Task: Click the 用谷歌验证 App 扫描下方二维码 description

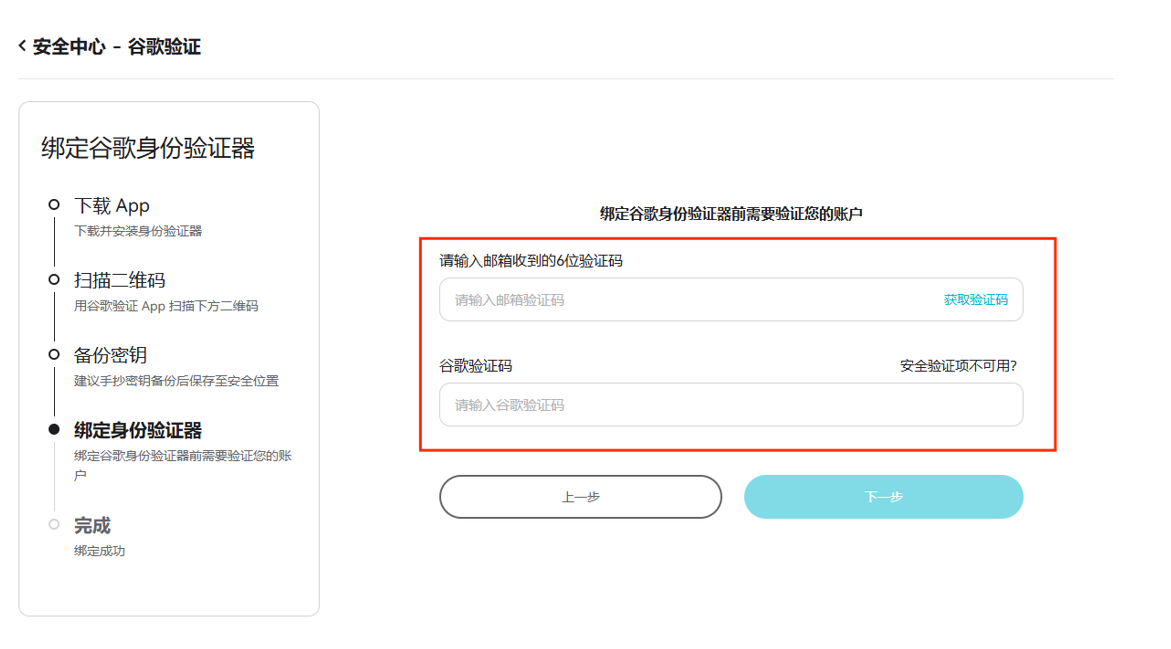Action: tap(166, 305)
